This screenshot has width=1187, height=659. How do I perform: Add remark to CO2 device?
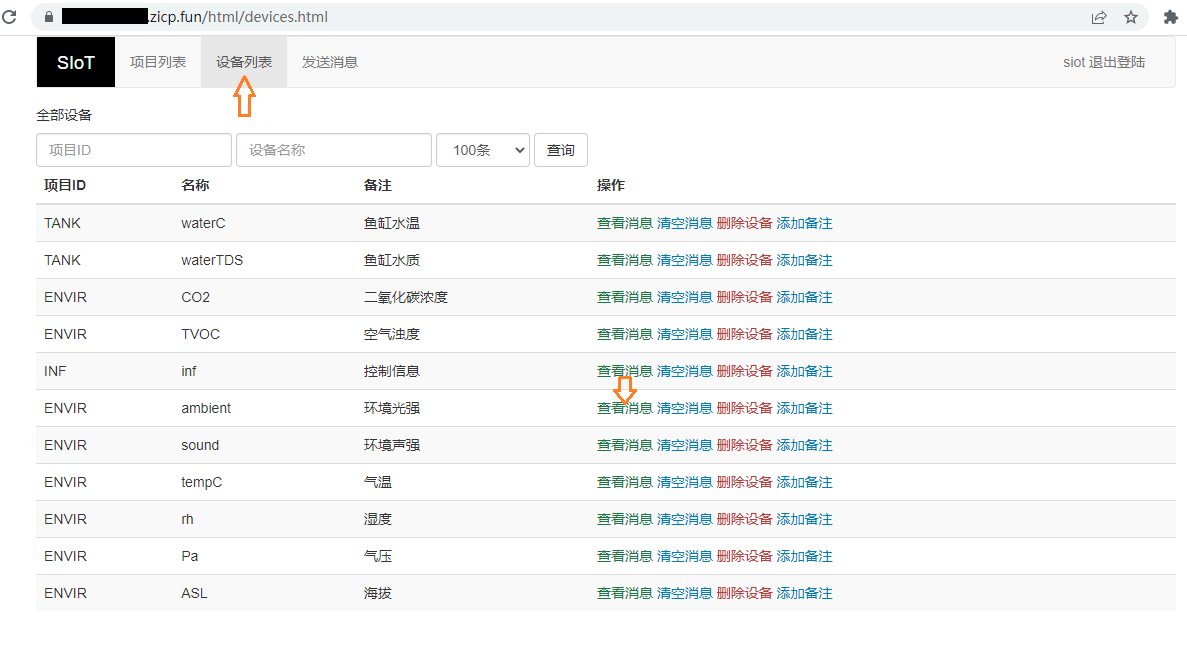[x=804, y=297]
